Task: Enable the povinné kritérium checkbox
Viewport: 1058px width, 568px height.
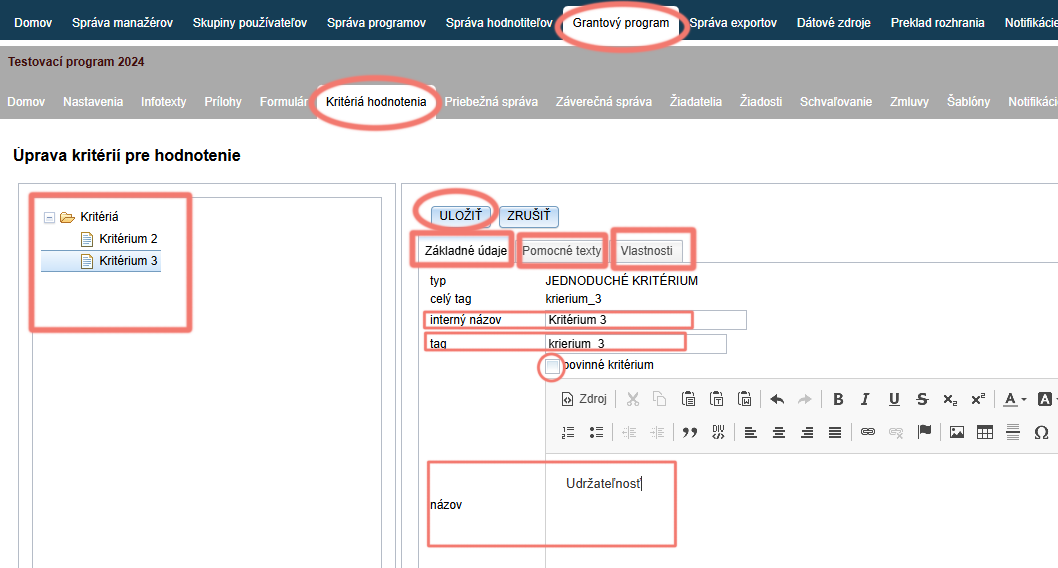Action: tap(552, 366)
